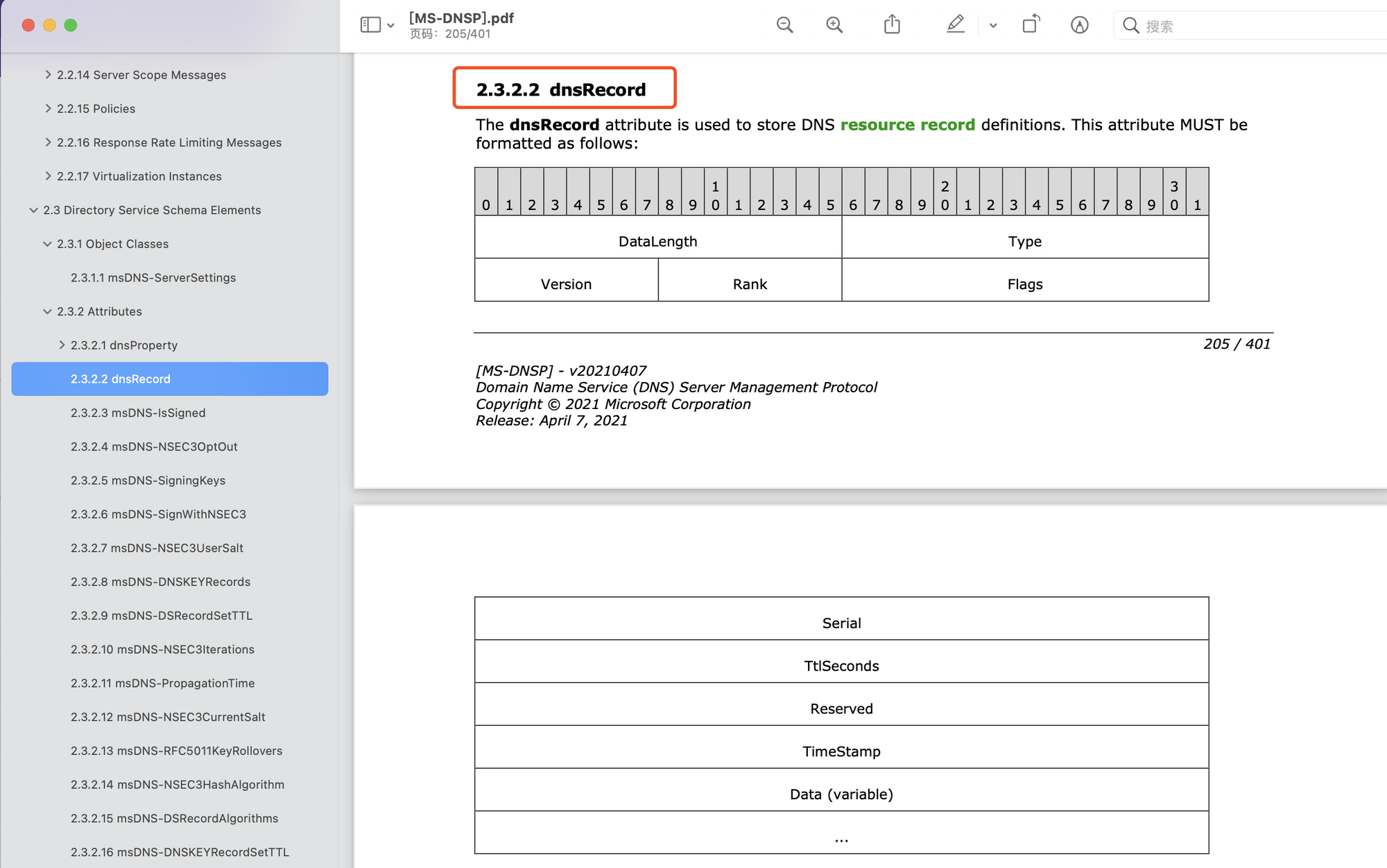Minimize window with the yellow button

click(x=49, y=25)
